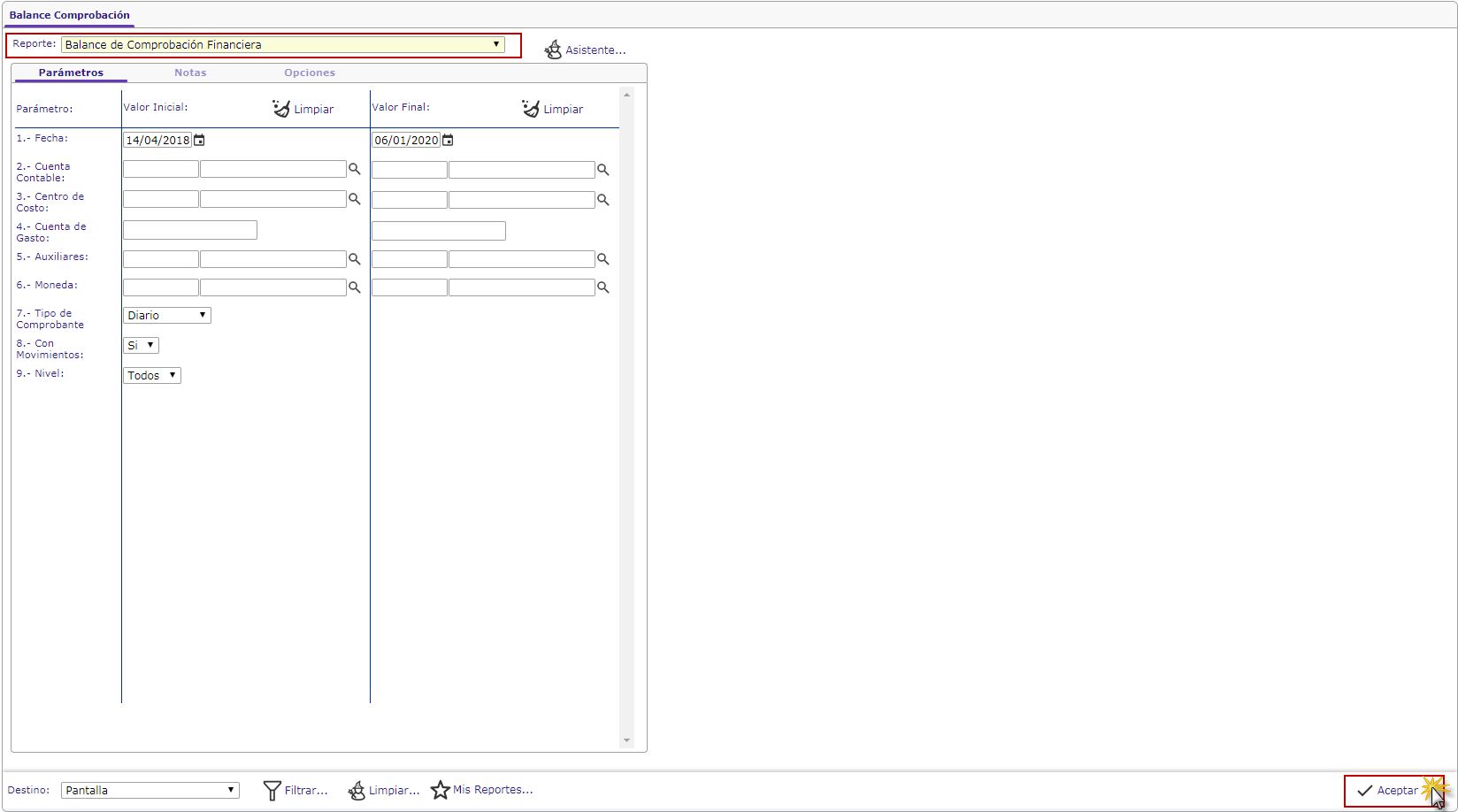
Task: Search final Moneda with magnifier
Action: coord(602,287)
